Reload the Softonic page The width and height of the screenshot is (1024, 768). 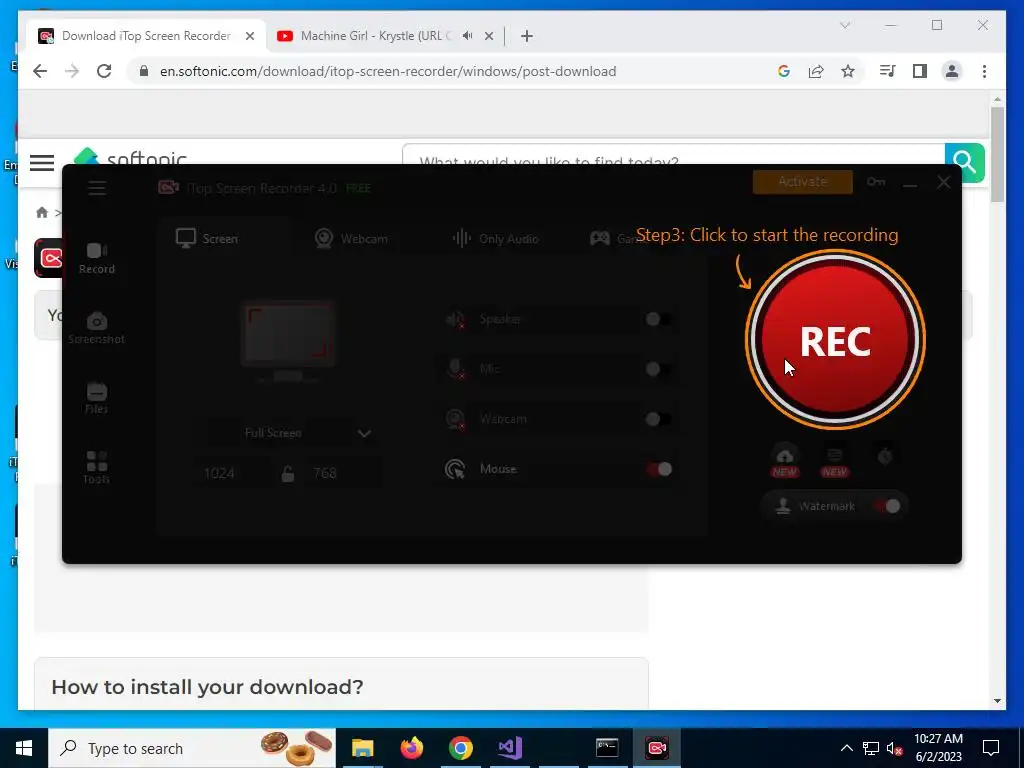(x=104, y=71)
